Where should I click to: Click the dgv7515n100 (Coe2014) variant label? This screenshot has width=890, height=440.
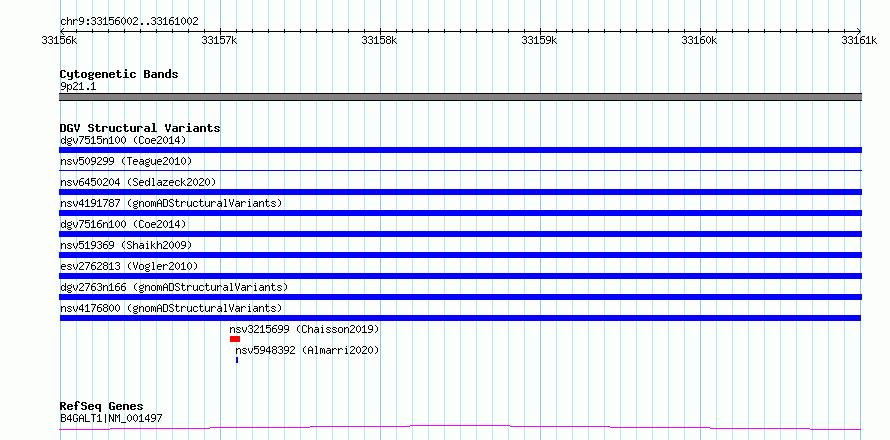pos(123,140)
